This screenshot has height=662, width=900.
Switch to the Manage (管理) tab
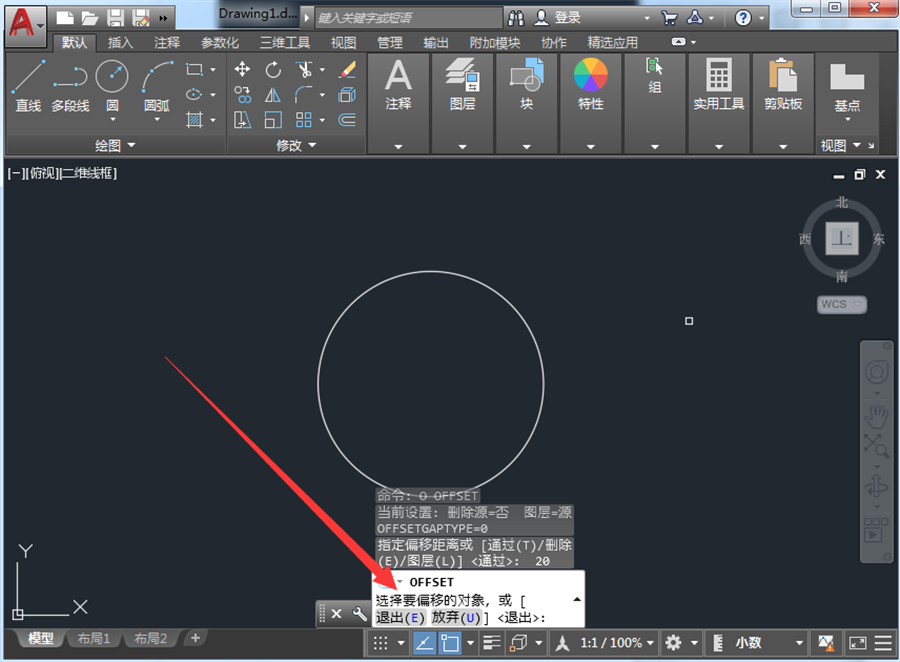[390, 42]
